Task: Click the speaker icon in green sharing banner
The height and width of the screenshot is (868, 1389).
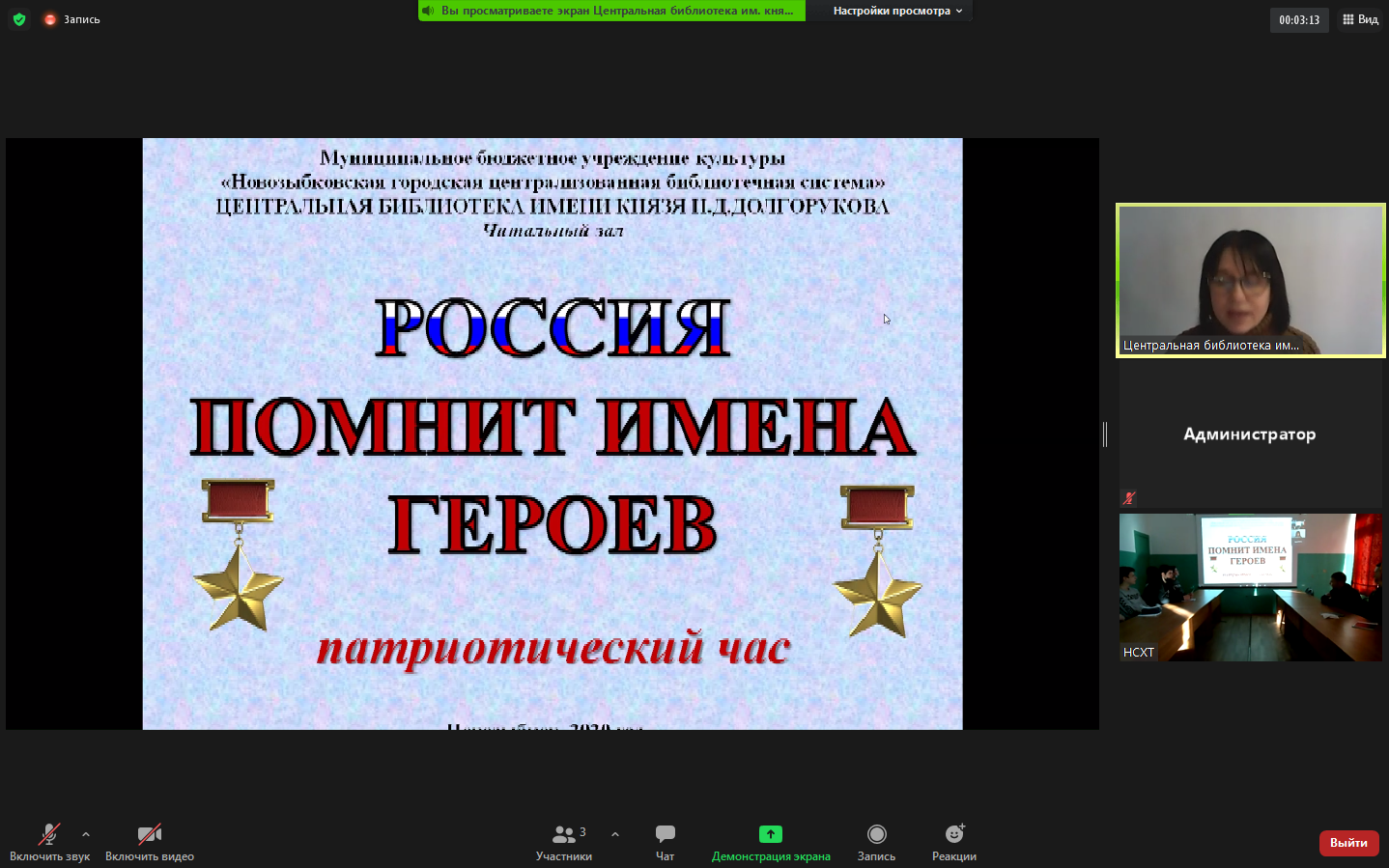Action: [x=428, y=11]
